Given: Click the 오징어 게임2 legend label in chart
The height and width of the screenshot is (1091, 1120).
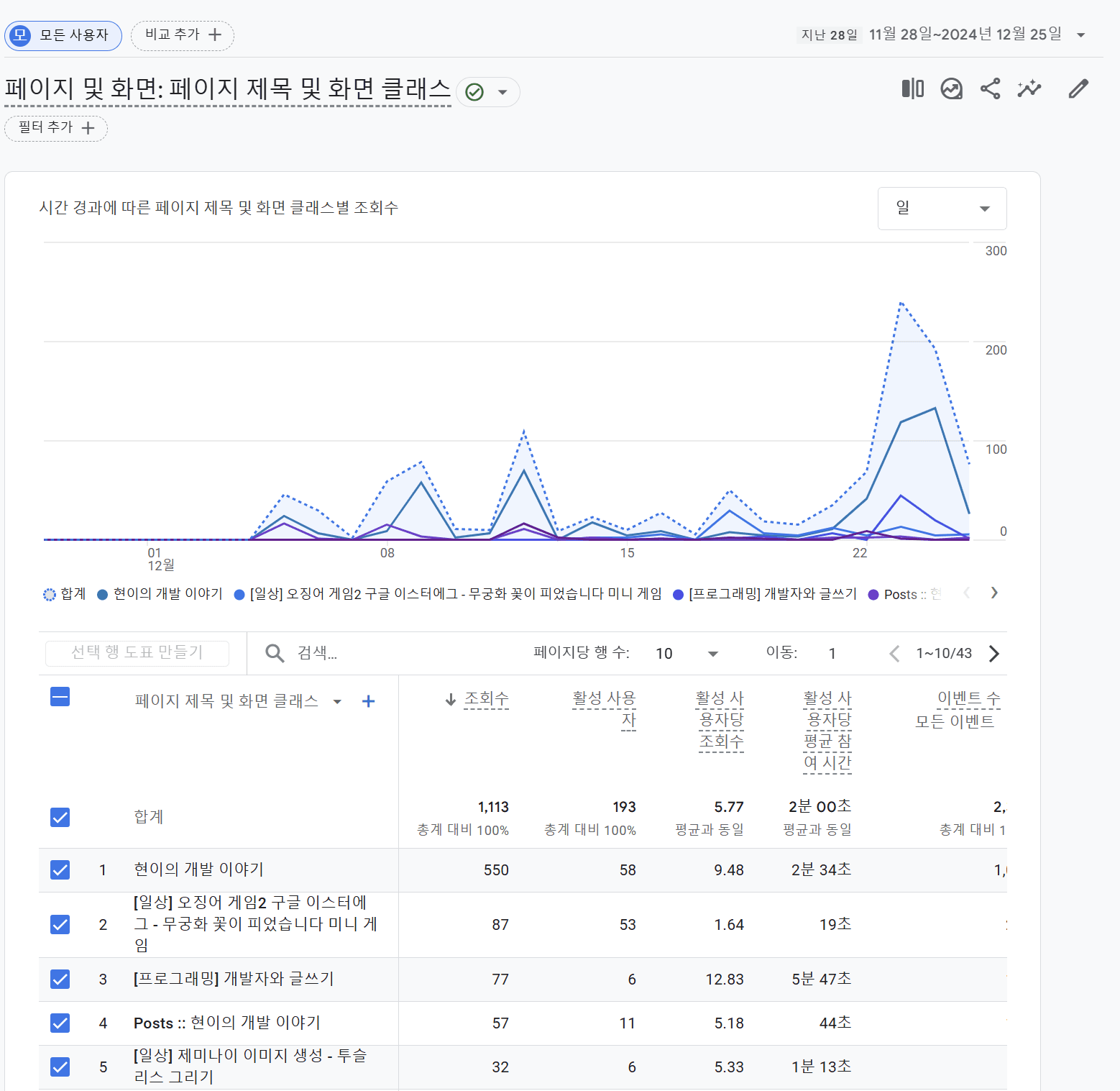Looking at the screenshot, I should pyautogui.click(x=456, y=594).
